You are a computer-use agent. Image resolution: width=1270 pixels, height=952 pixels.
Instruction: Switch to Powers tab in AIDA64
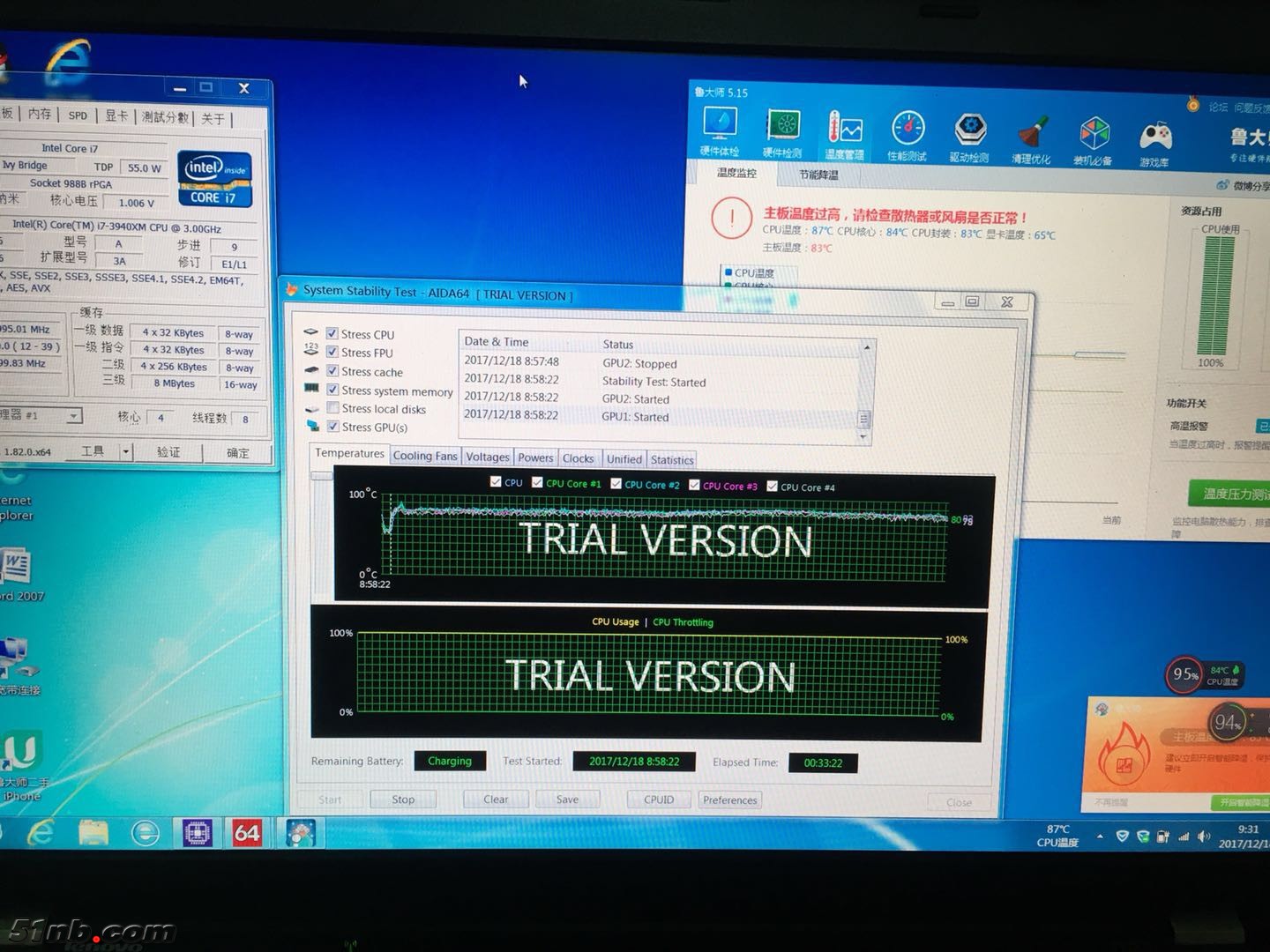[535, 457]
